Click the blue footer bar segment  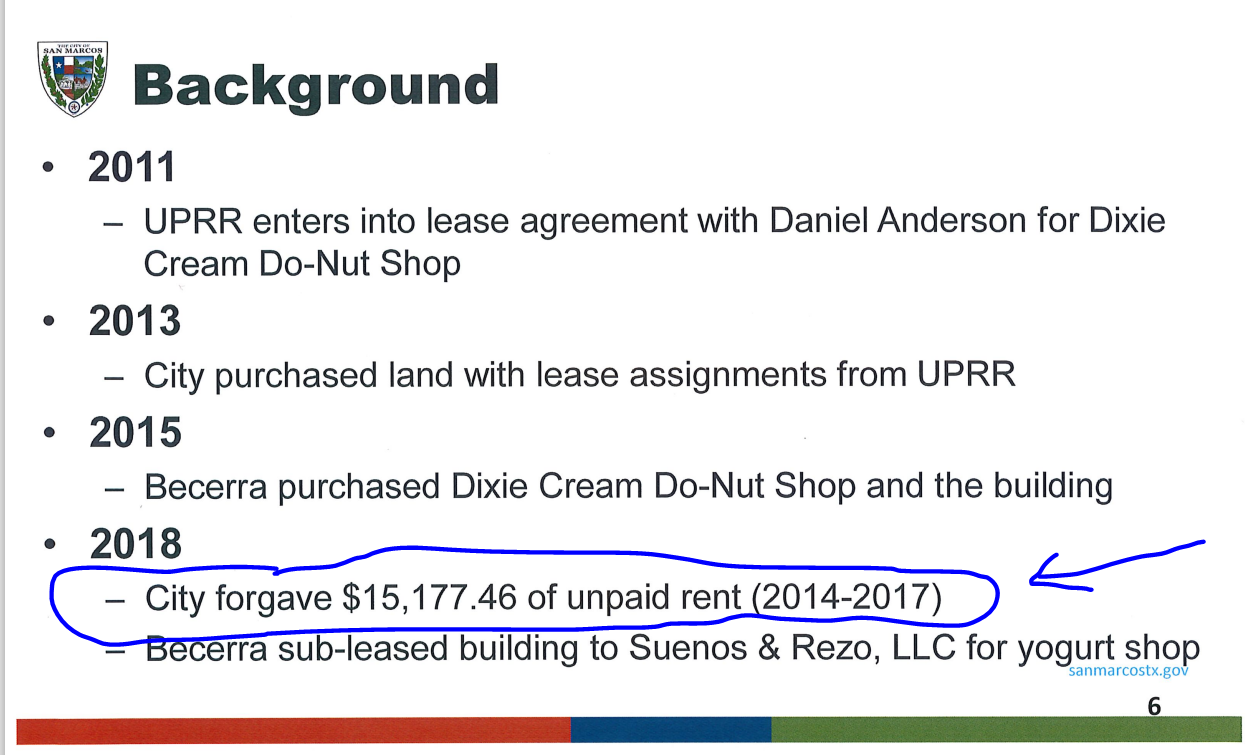[x=670, y=729]
